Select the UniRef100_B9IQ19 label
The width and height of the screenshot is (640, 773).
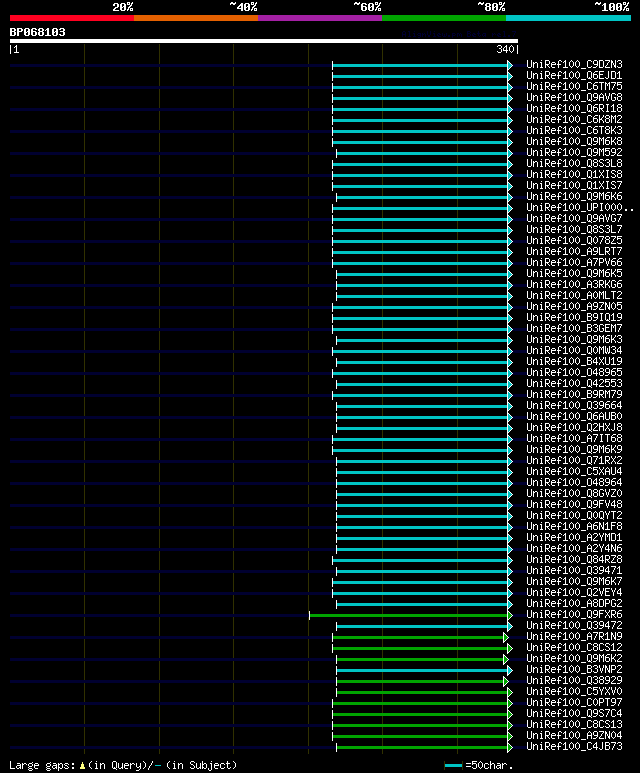point(574,317)
